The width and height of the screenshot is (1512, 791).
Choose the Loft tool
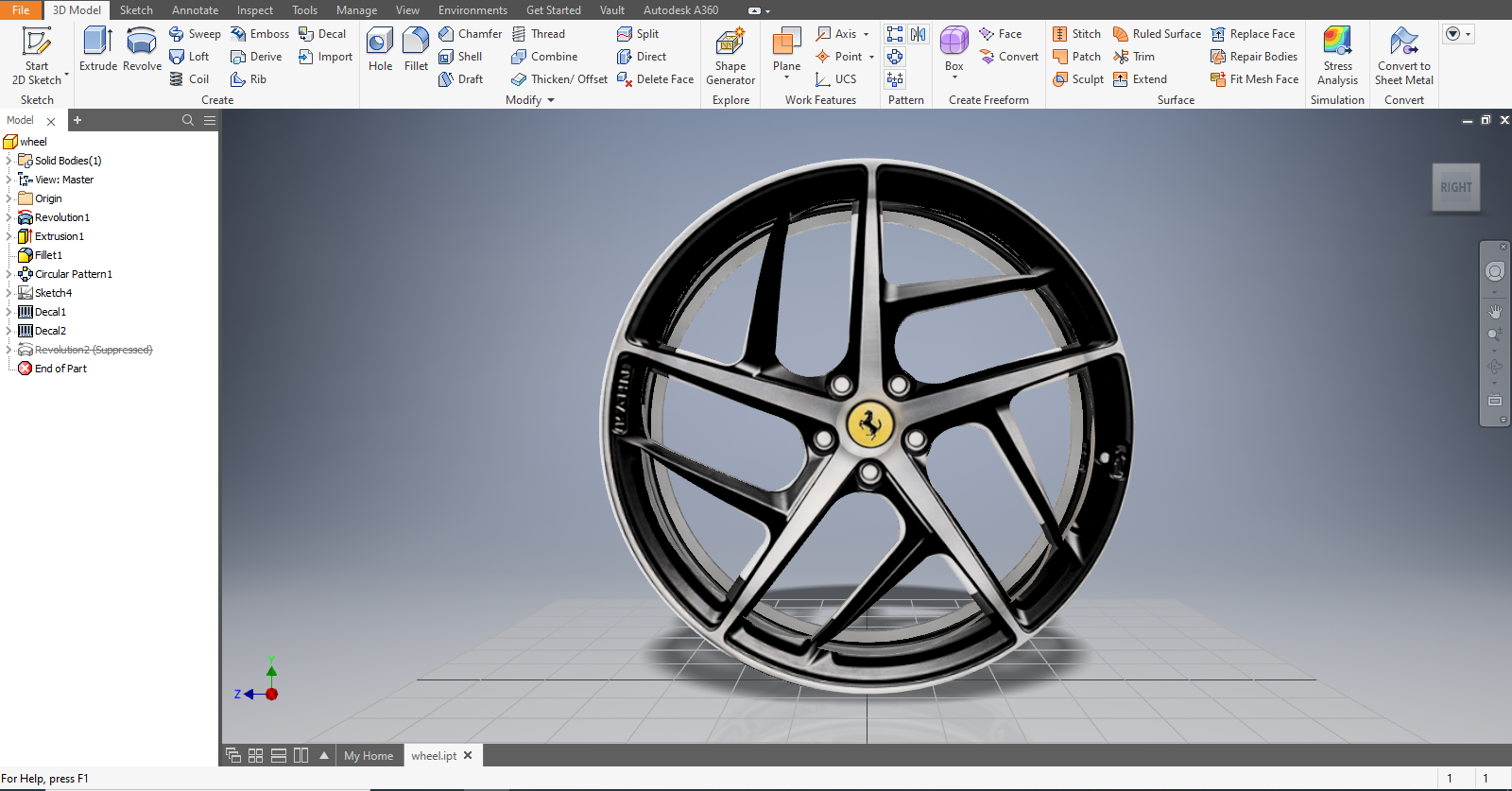[189, 57]
